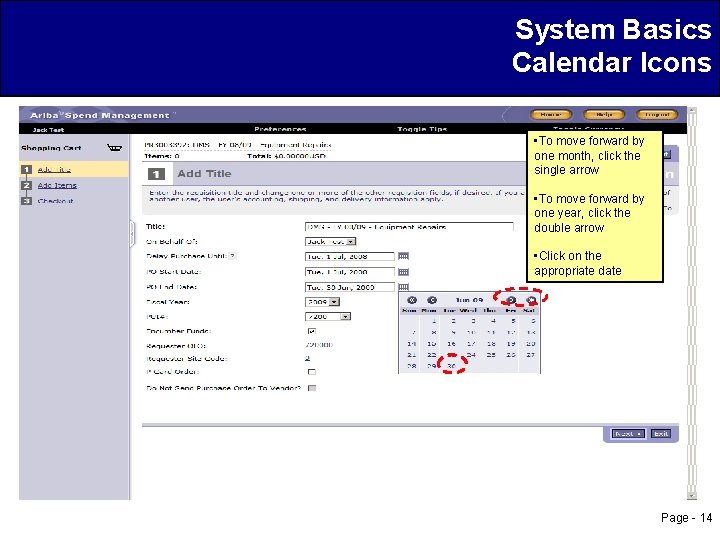Open the Fiscal Year dropdown
The image size is (720, 540).
pos(335,302)
